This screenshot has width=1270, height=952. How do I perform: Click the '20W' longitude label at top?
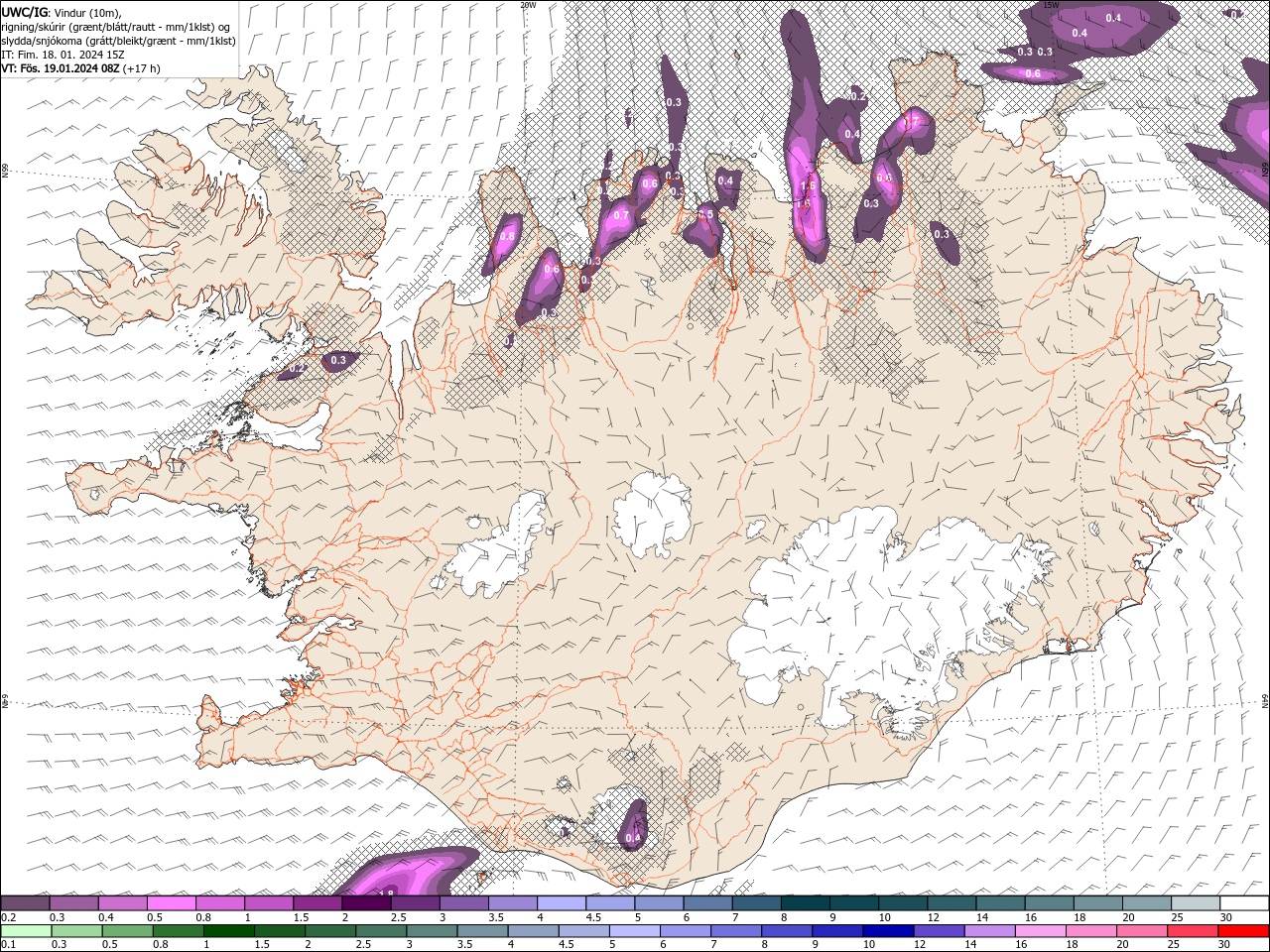point(528,5)
